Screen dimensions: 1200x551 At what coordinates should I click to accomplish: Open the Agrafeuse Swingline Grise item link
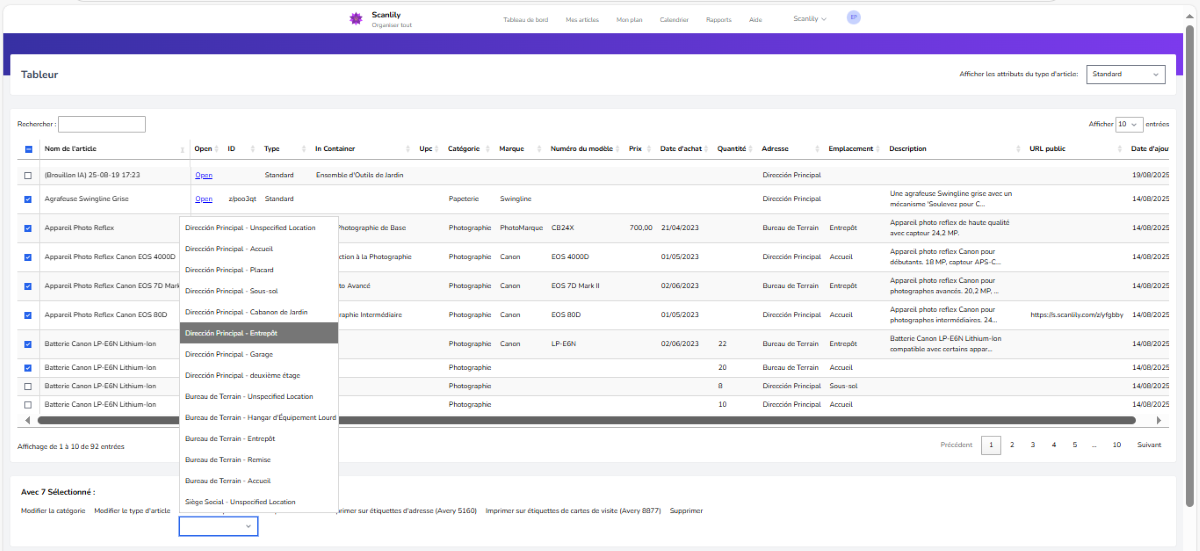tap(203, 199)
